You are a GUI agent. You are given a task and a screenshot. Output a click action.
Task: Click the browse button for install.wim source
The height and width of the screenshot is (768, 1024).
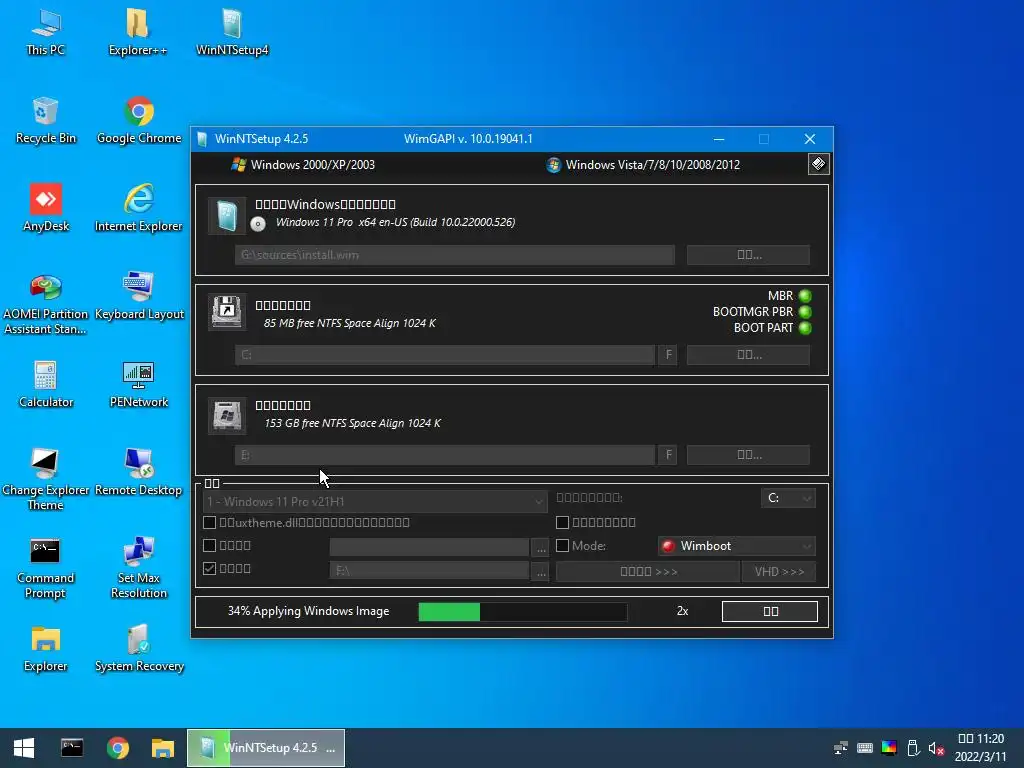(x=748, y=255)
